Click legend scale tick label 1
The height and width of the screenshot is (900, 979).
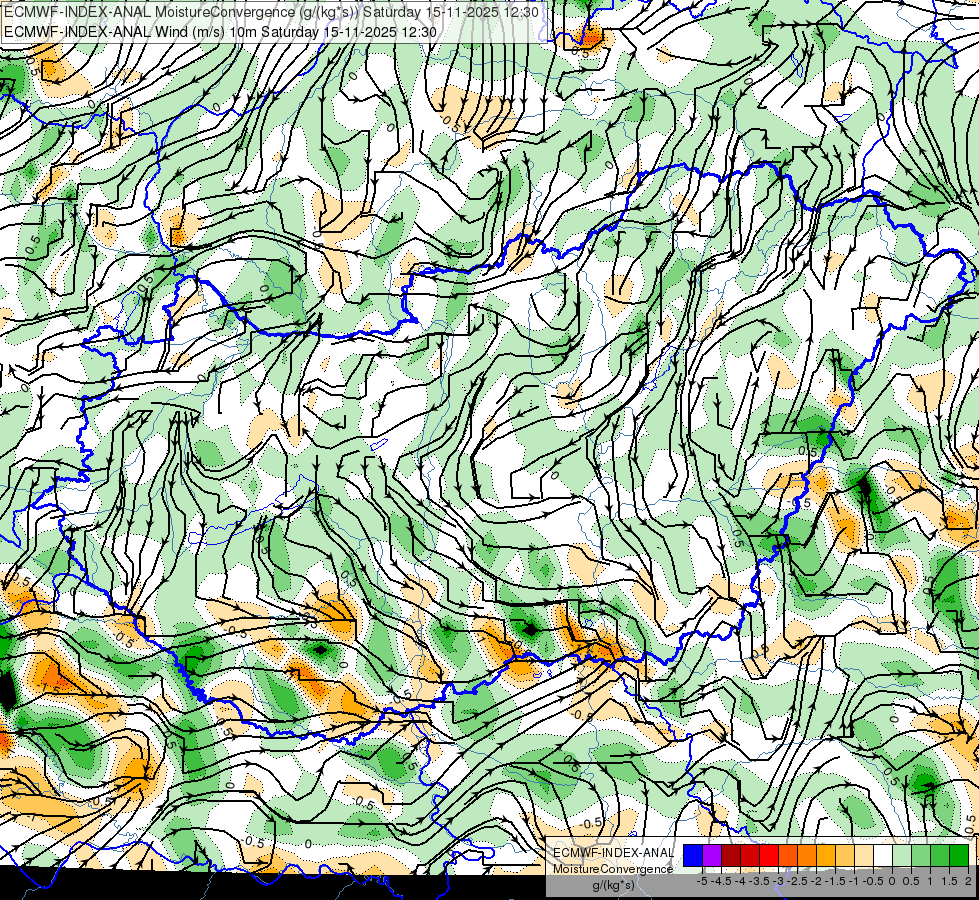pos(930,881)
